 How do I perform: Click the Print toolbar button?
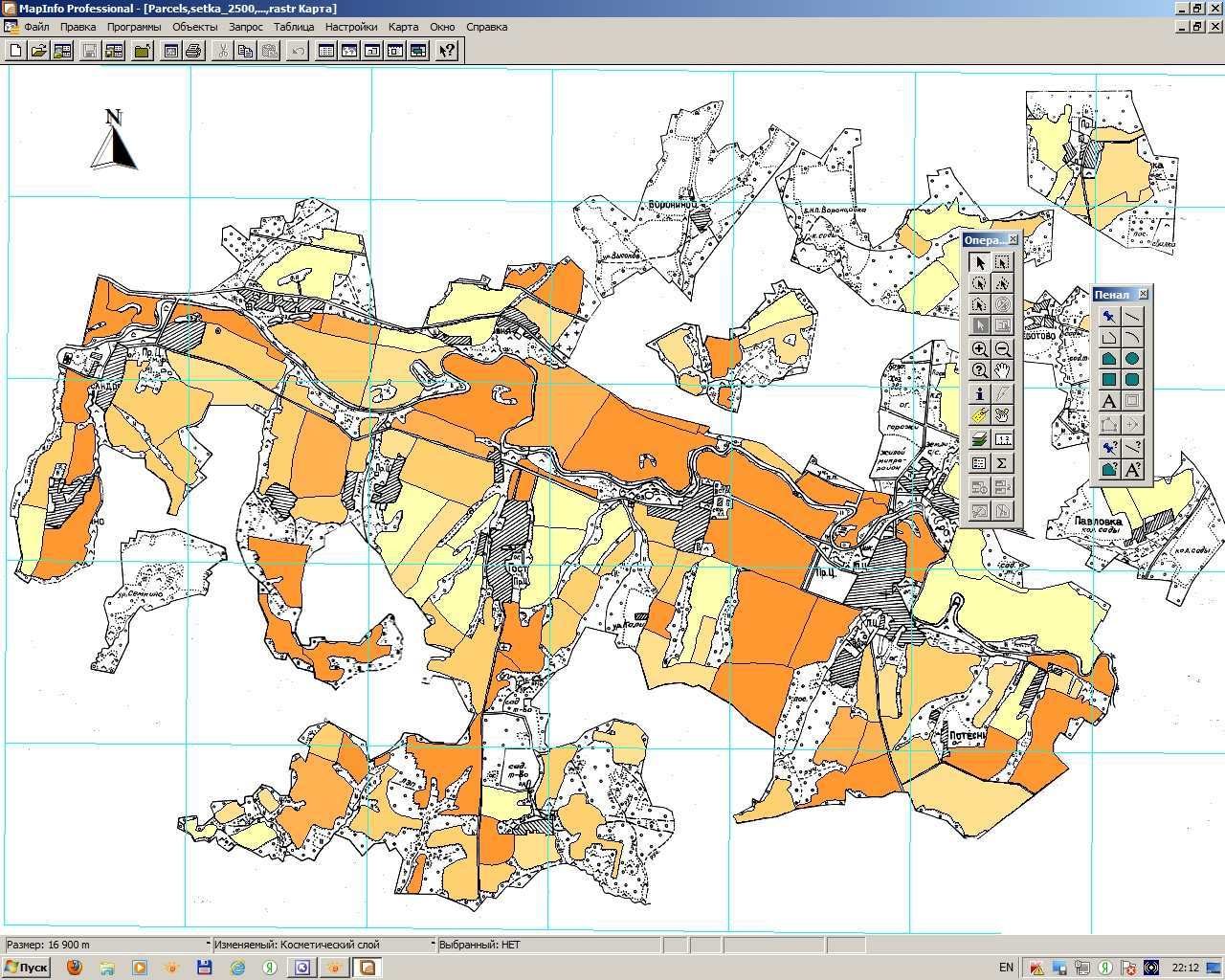(193, 51)
